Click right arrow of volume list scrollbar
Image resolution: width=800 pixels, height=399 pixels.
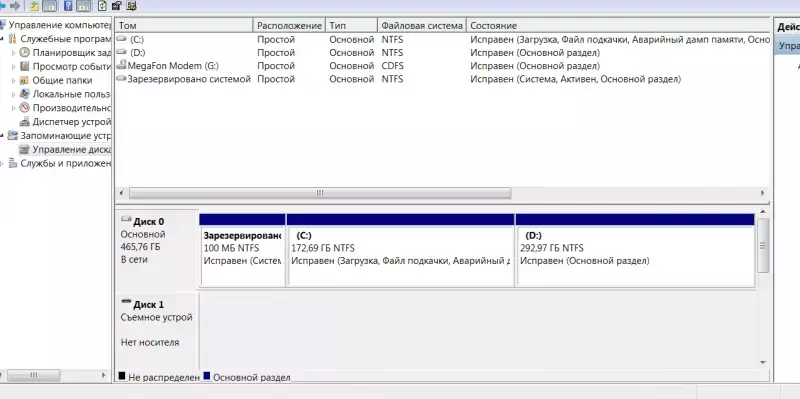pyautogui.click(x=763, y=193)
